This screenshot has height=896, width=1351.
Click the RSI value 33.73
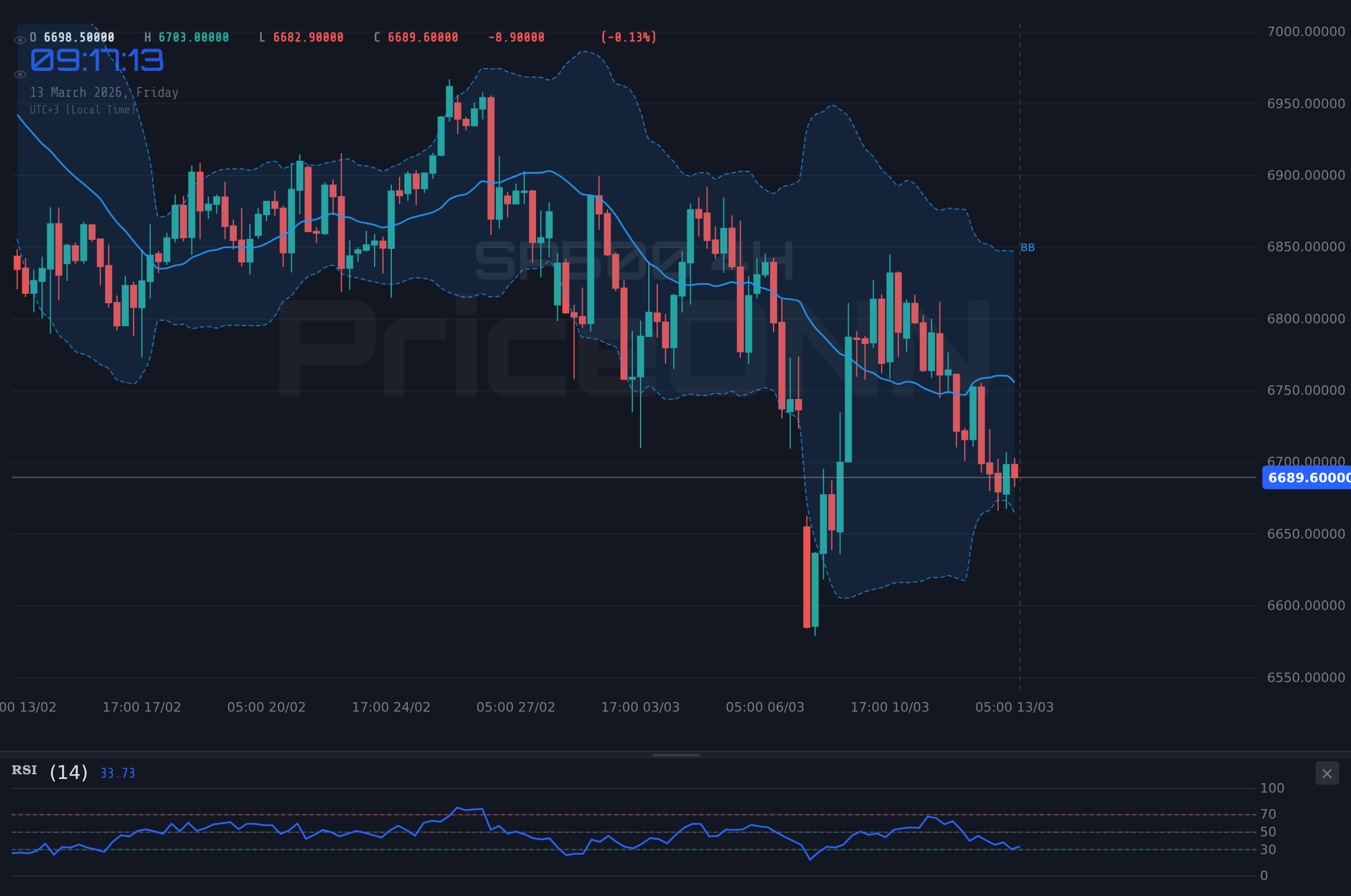click(x=118, y=773)
